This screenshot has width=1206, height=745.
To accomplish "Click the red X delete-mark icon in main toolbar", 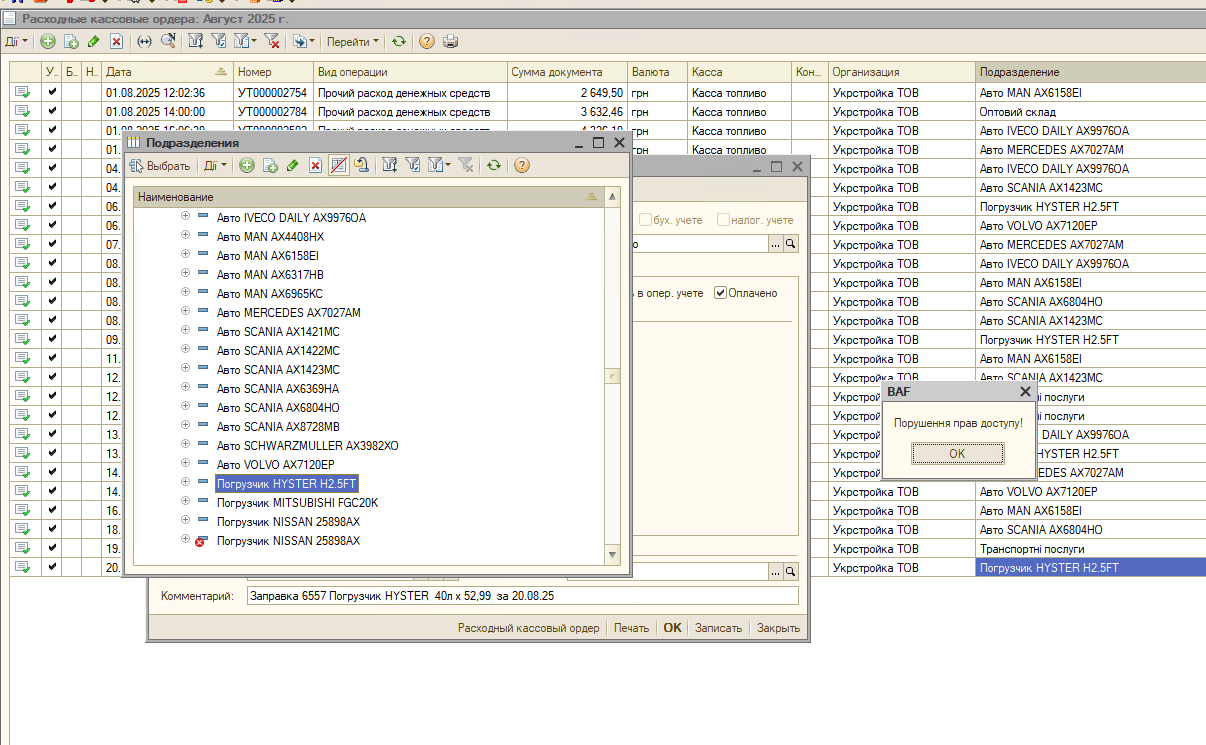I will tap(117, 41).
